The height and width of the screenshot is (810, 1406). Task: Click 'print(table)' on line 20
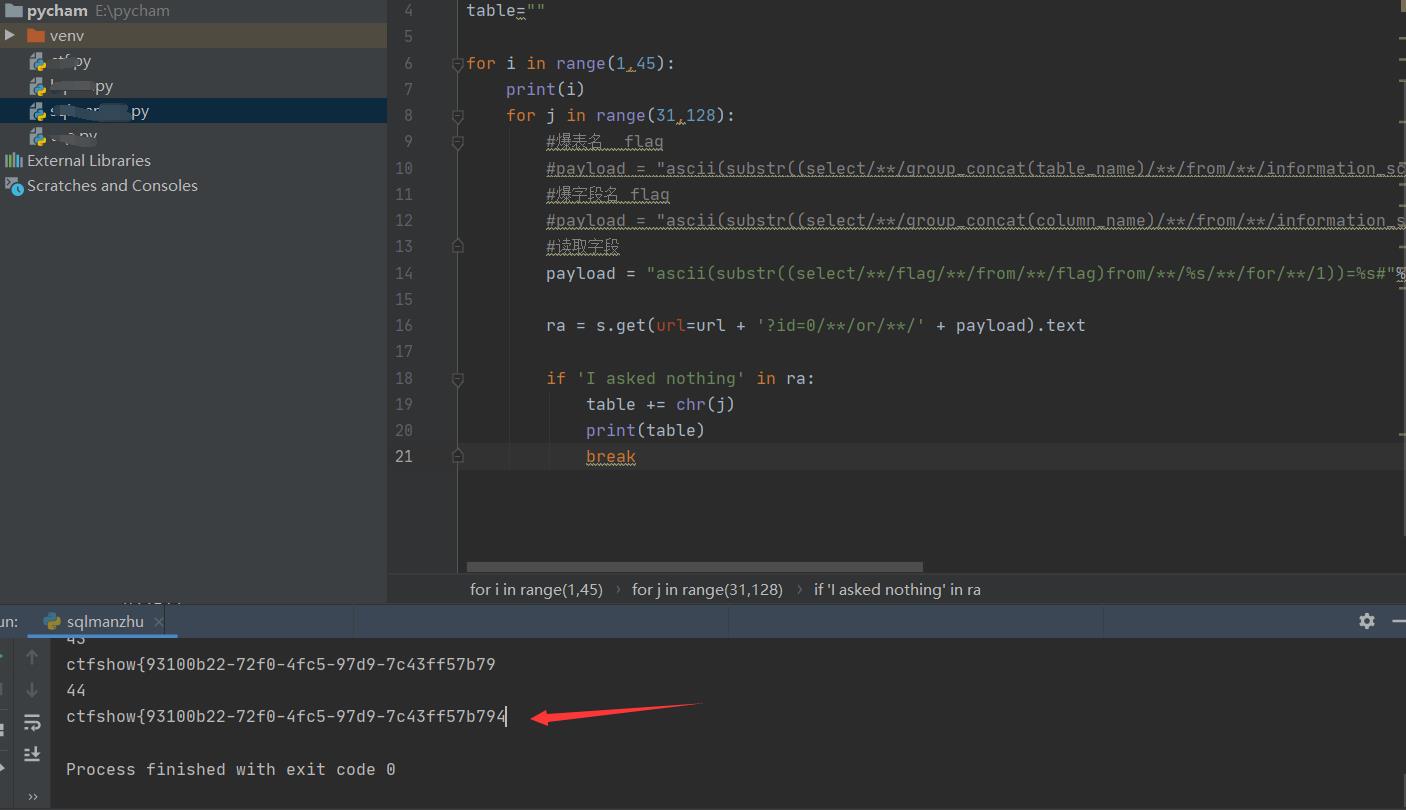click(x=645, y=430)
